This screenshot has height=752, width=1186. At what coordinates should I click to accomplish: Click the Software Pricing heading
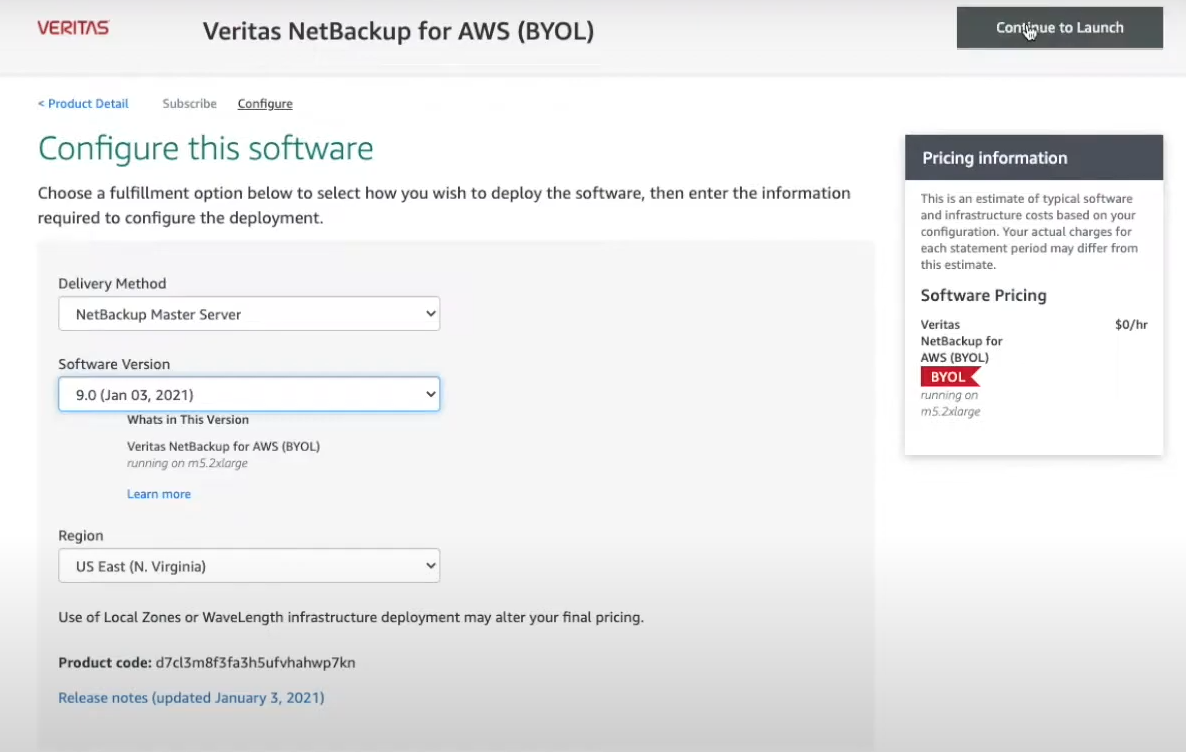pos(983,296)
